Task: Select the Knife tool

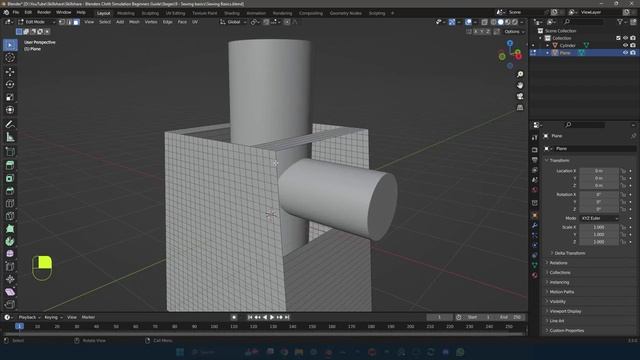Action: (10, 216)
